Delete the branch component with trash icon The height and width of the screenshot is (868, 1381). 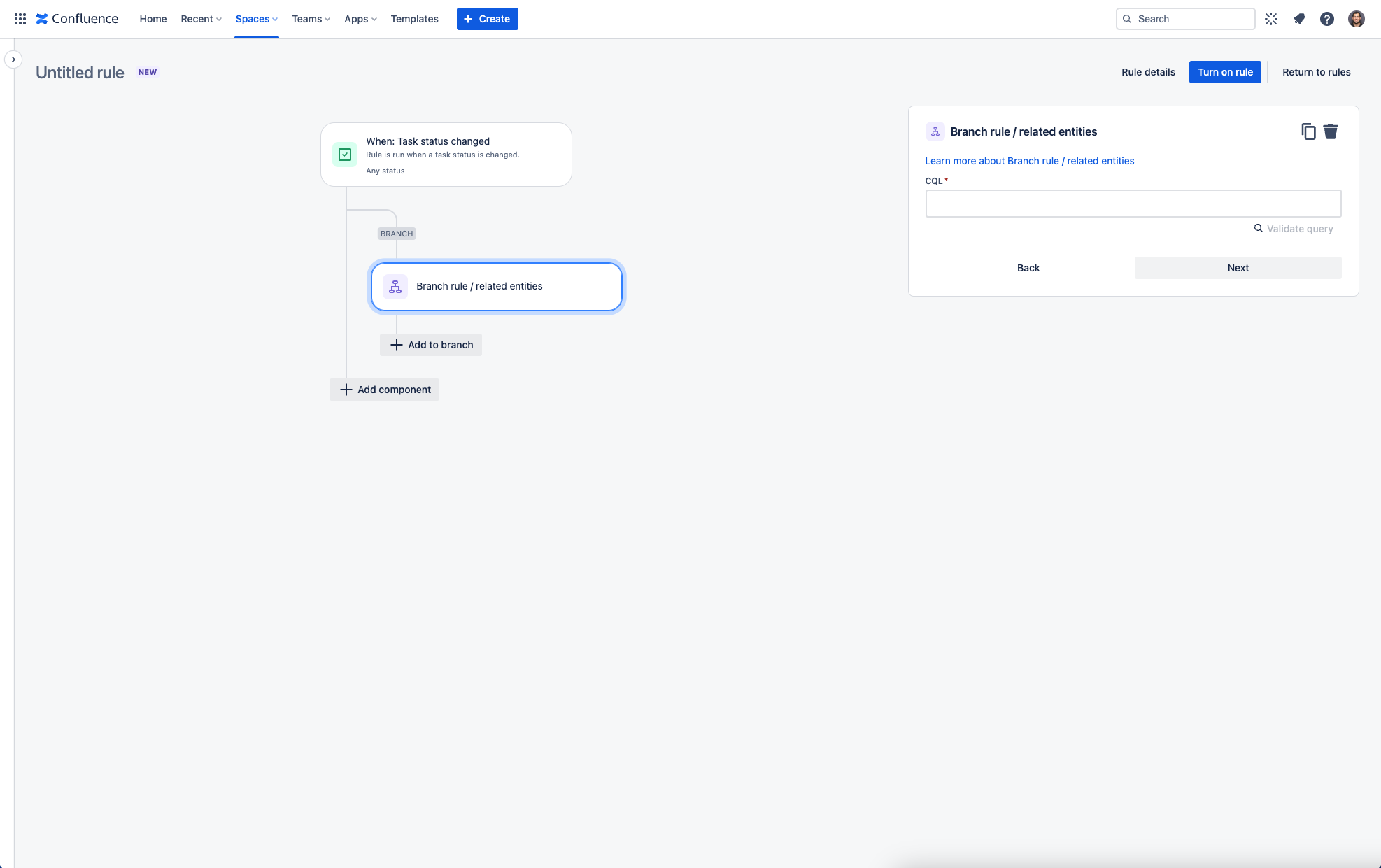(1331, 131)
